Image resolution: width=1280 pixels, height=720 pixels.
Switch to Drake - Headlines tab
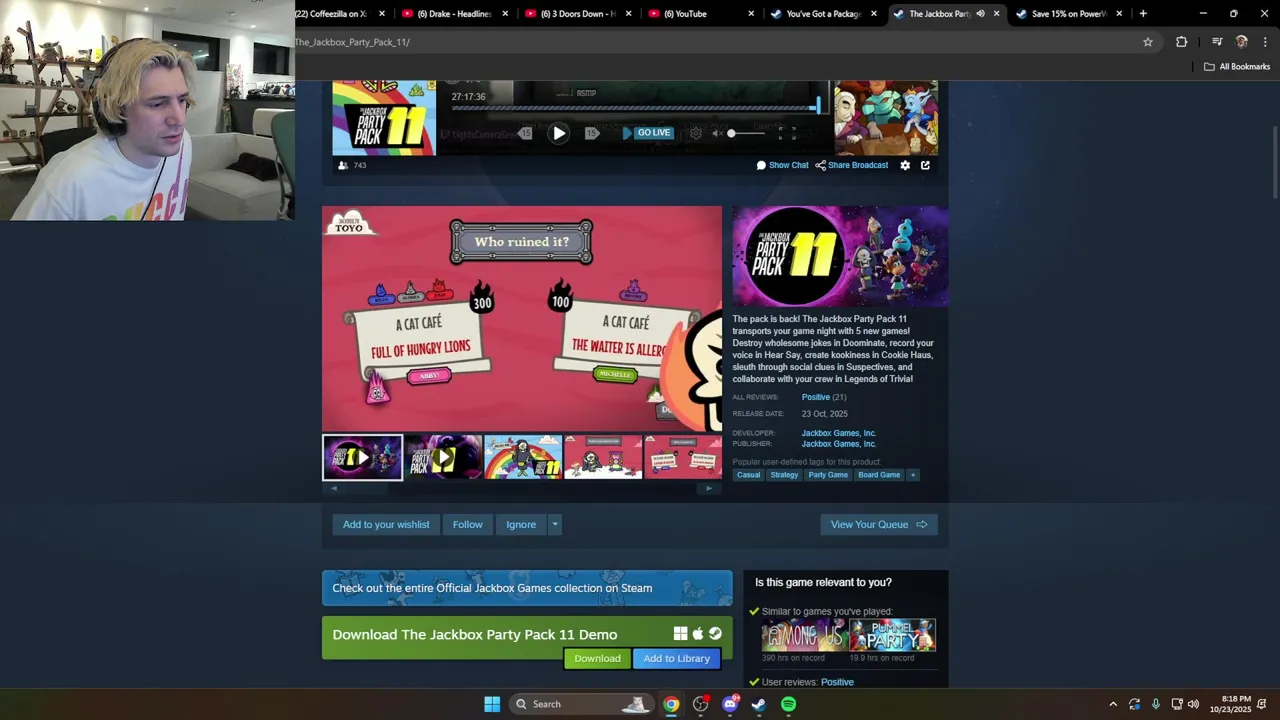tap(452, 14)
